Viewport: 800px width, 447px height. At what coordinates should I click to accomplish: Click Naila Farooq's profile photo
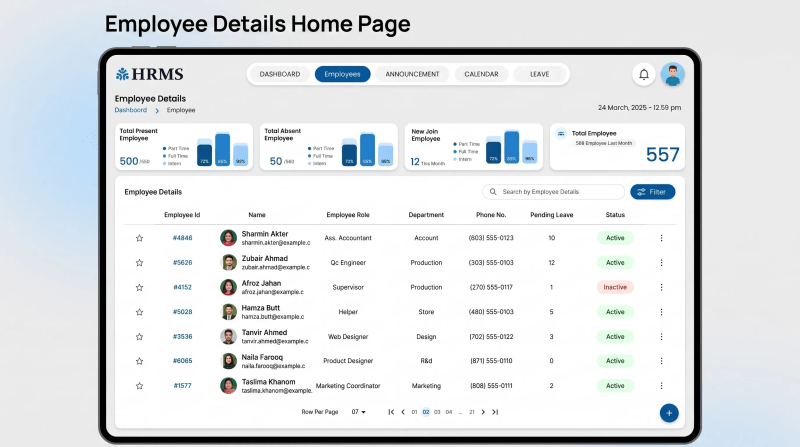point(228,361)
